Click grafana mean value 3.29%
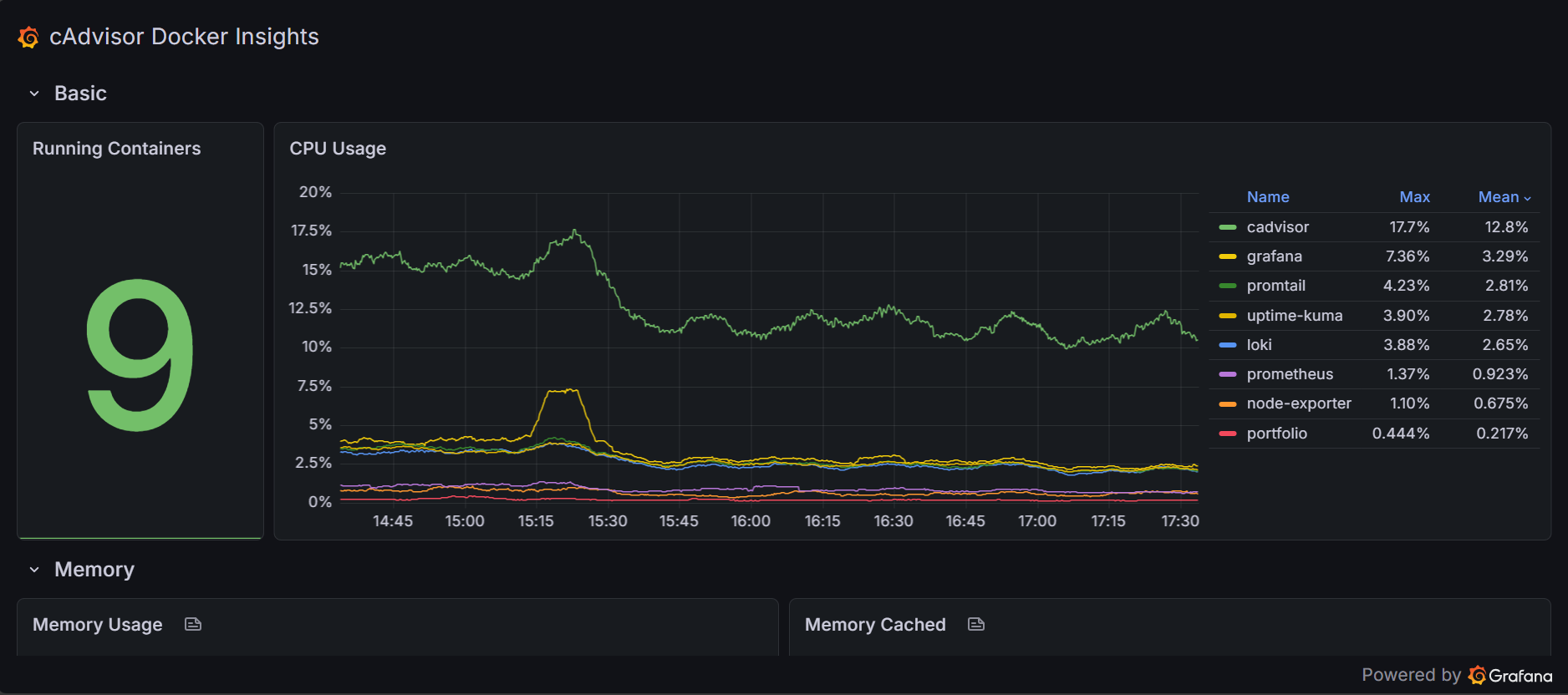Image resolution: width=1568 pixels, height=695 pixels. tap(1505, 256)
